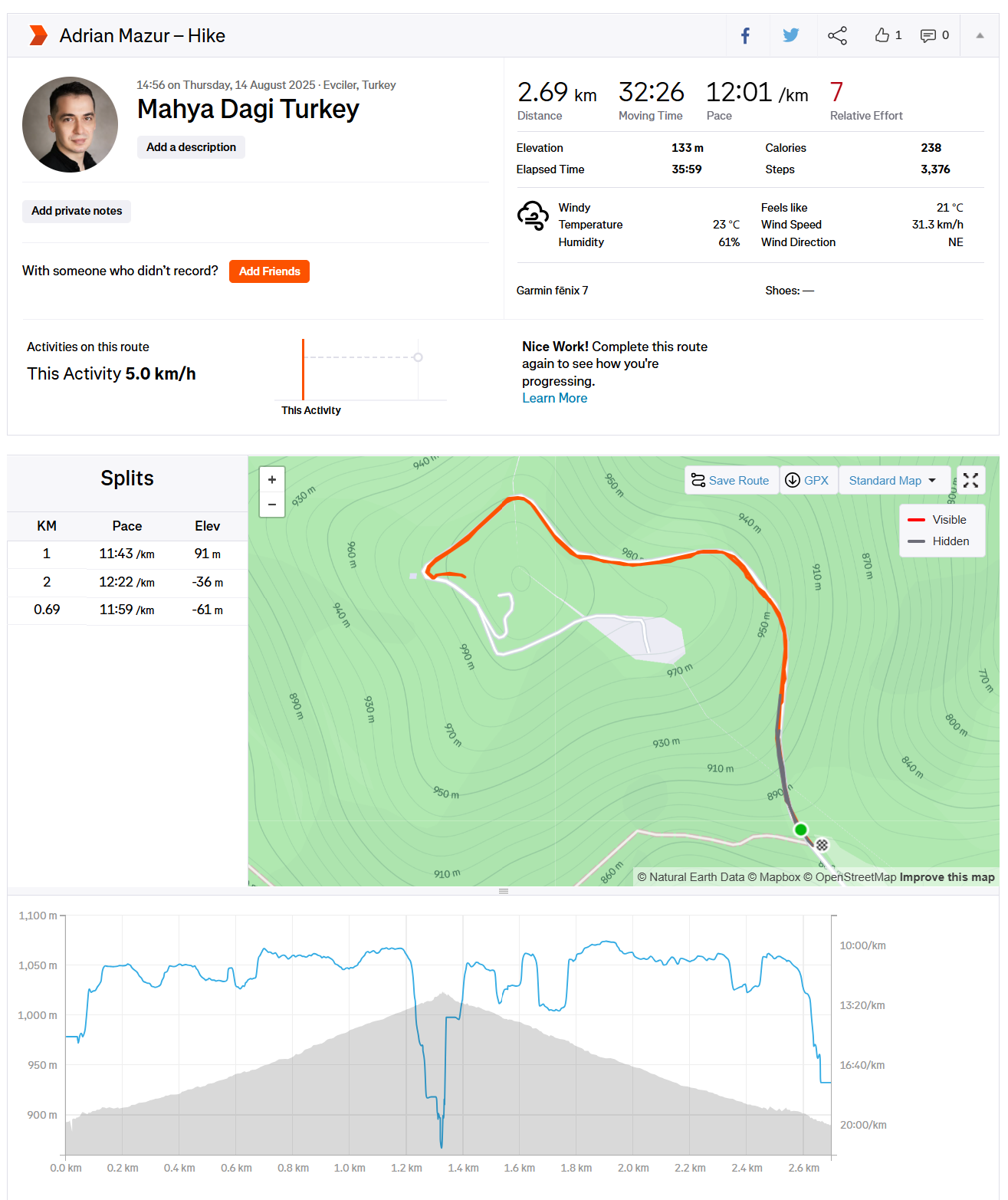Select the kilometer 2 split row
Screen dimensions: 1008x1200
pyautogui.click(x=127, y=582)
